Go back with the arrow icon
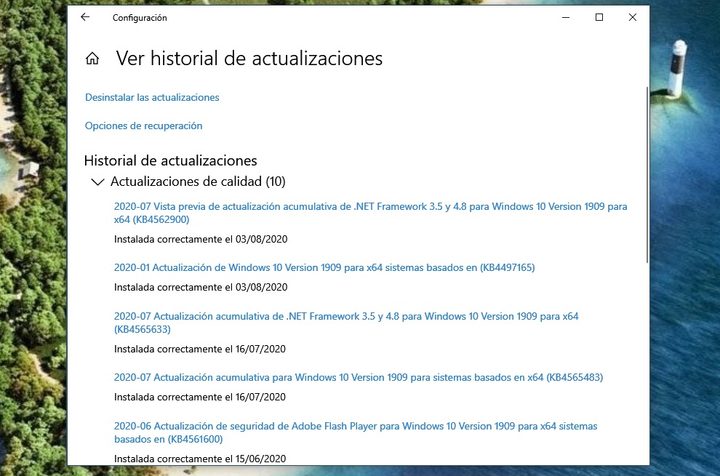The image size is (720, 476). click(85, 17)
